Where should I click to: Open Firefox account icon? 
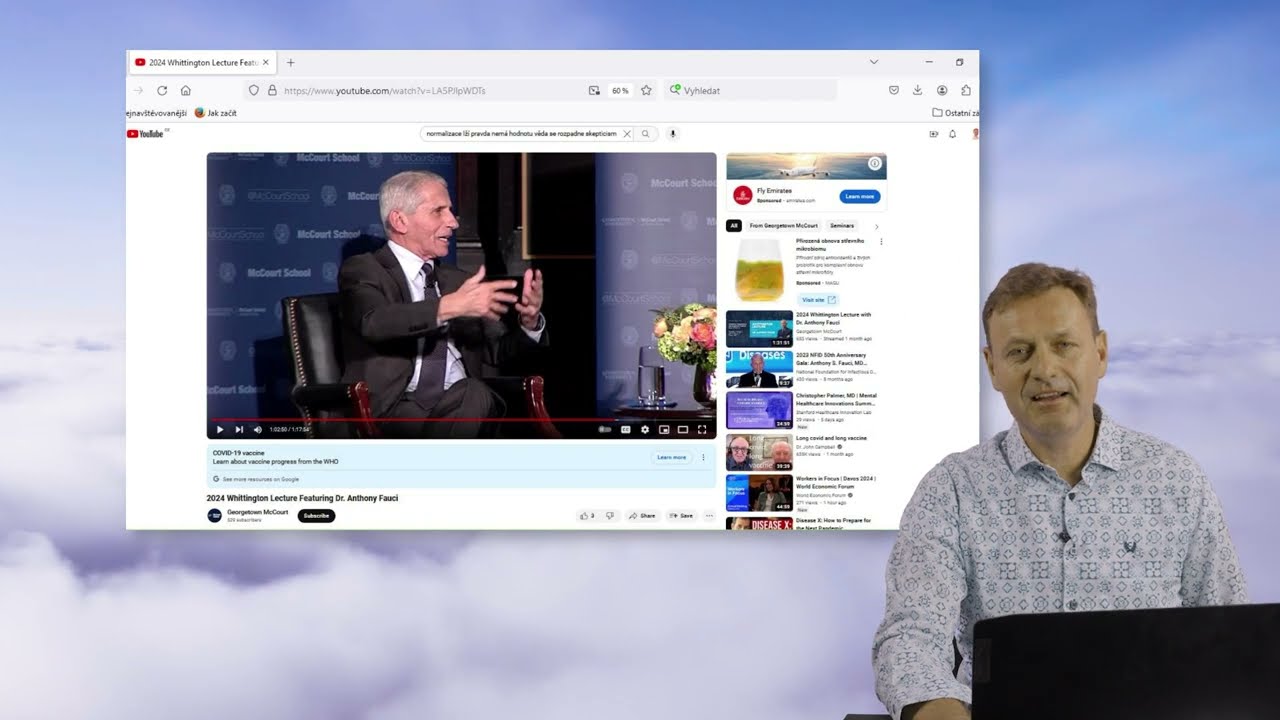coord(942,90)
